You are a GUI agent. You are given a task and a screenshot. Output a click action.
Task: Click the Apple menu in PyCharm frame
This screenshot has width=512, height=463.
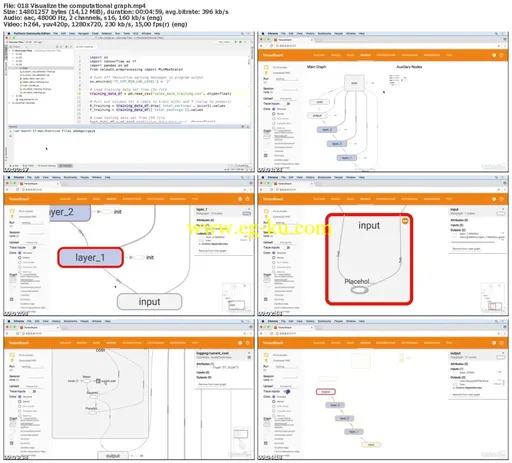coord(9,34)
